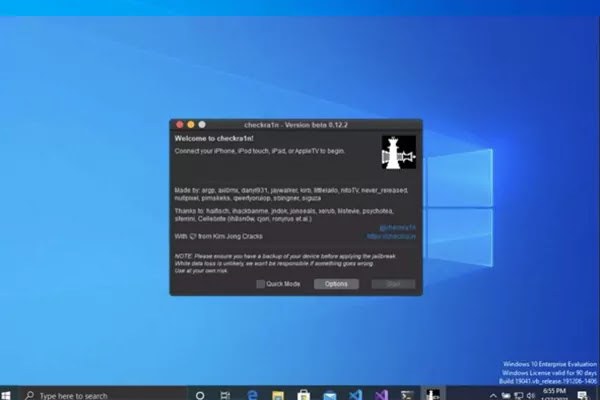Image resolution: width=600 pixels, height=400 pixels.
Task: Launch Visual Studio Code from the taskbar
Action: [355, 395]
